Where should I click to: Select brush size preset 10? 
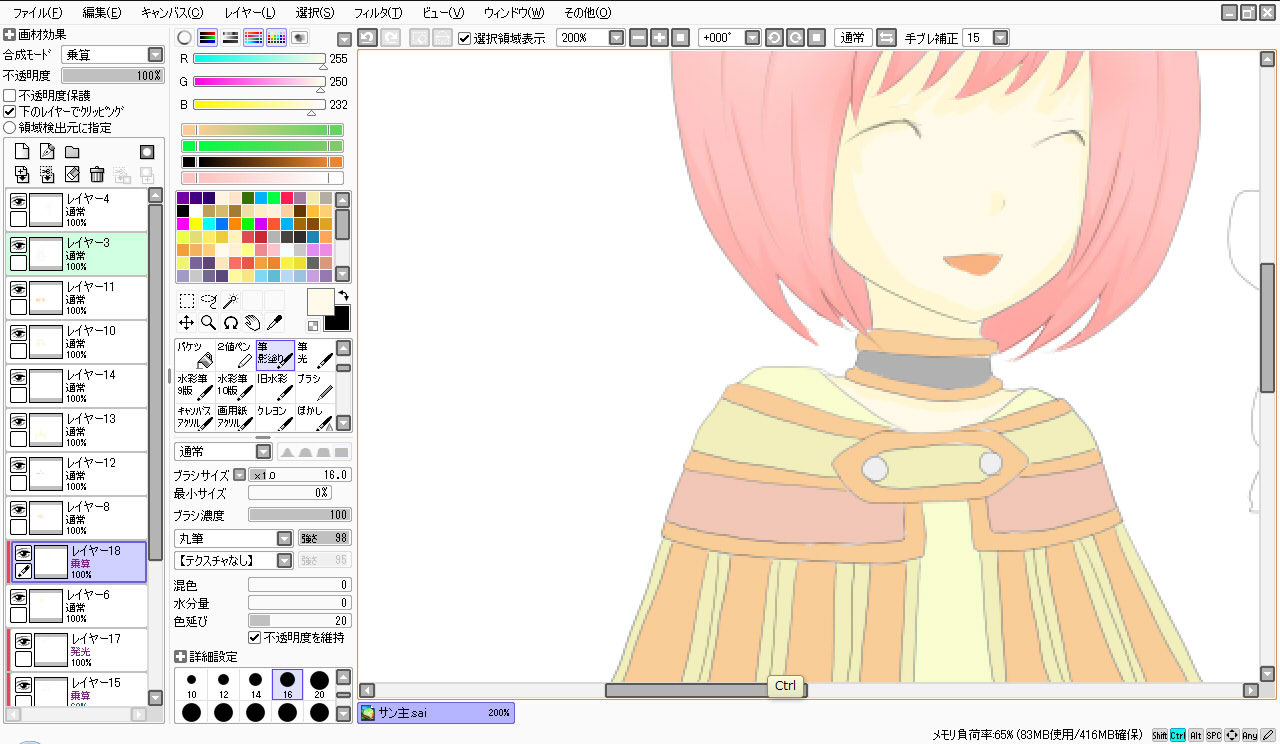[191, 684]
